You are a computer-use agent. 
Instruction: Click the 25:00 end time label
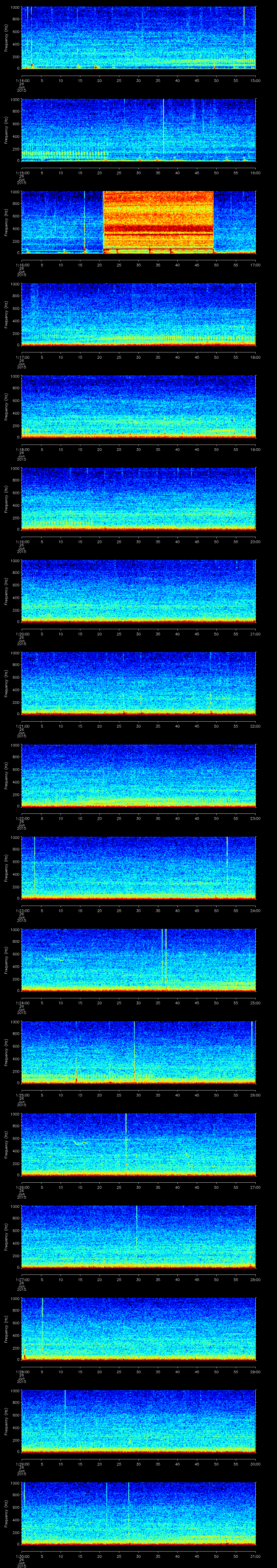(255, 1003)
